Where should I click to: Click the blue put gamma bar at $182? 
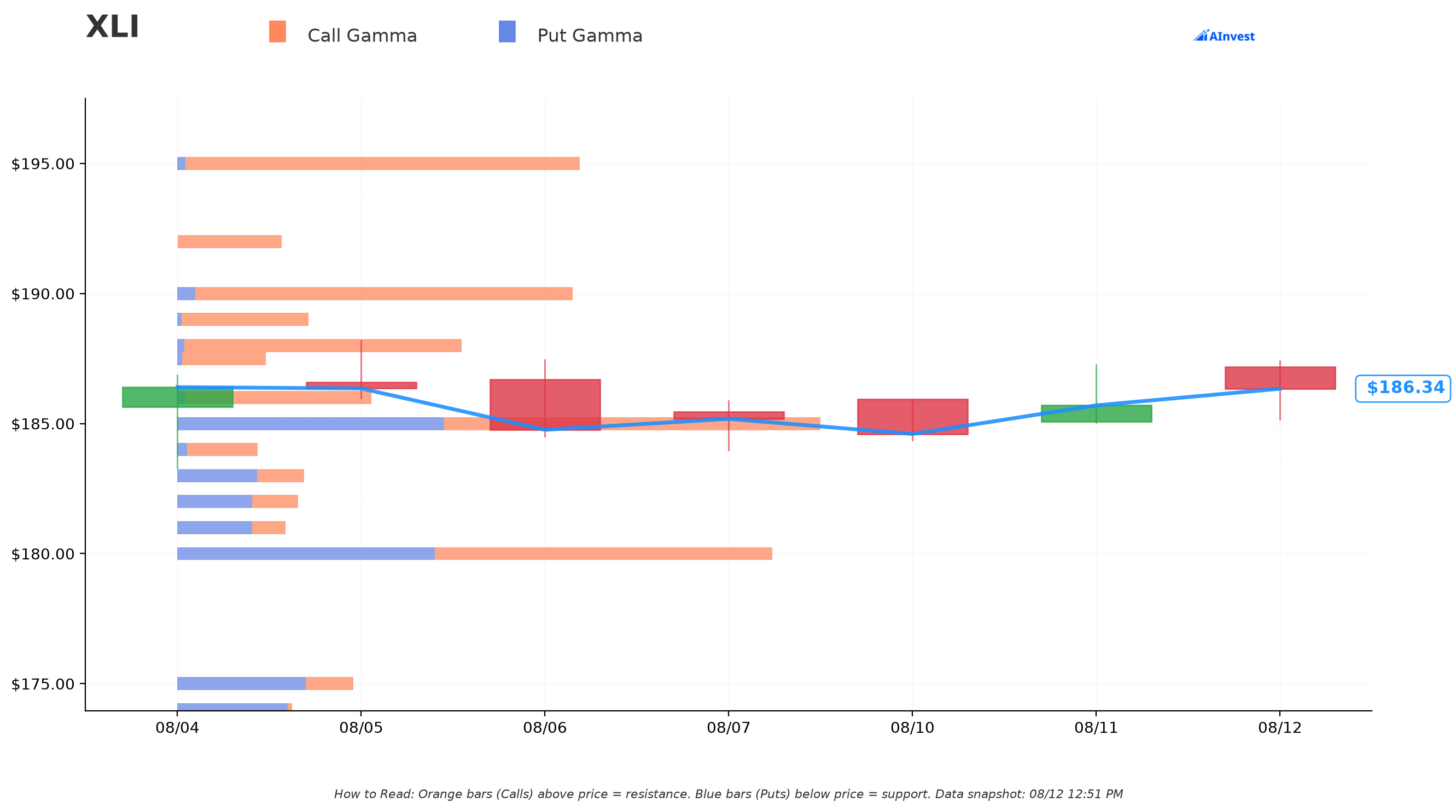click(x=215, y=502)
